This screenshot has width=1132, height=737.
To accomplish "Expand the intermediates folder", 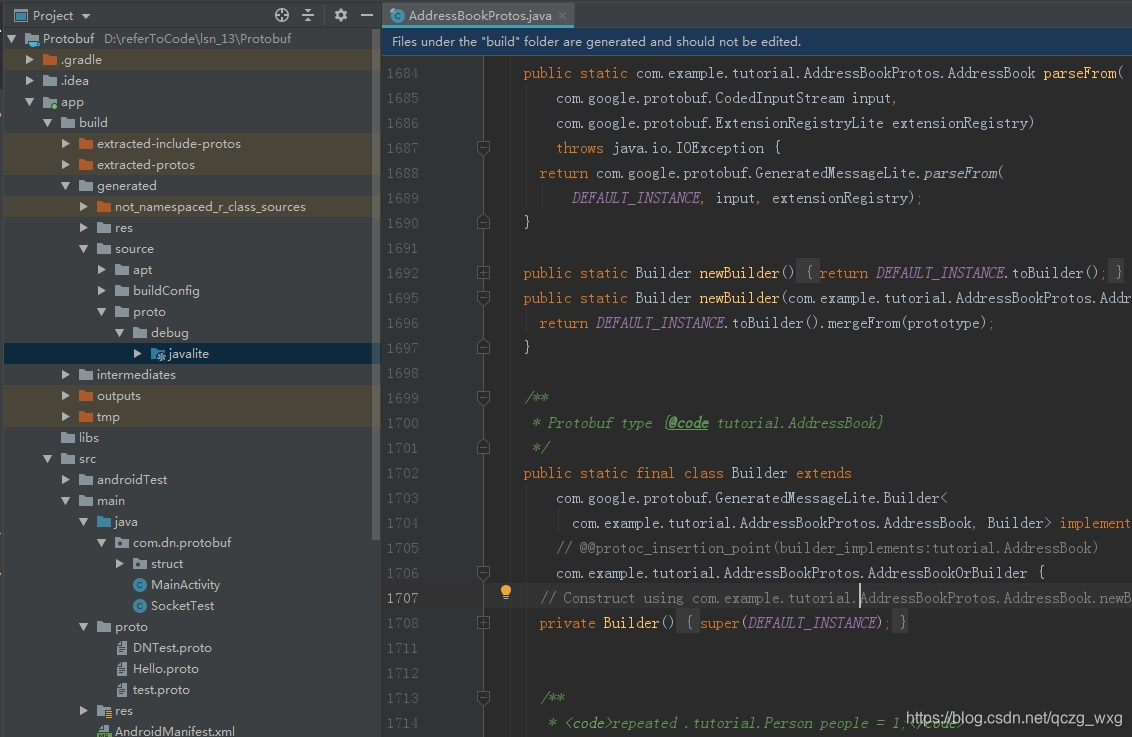I will 66,375.
